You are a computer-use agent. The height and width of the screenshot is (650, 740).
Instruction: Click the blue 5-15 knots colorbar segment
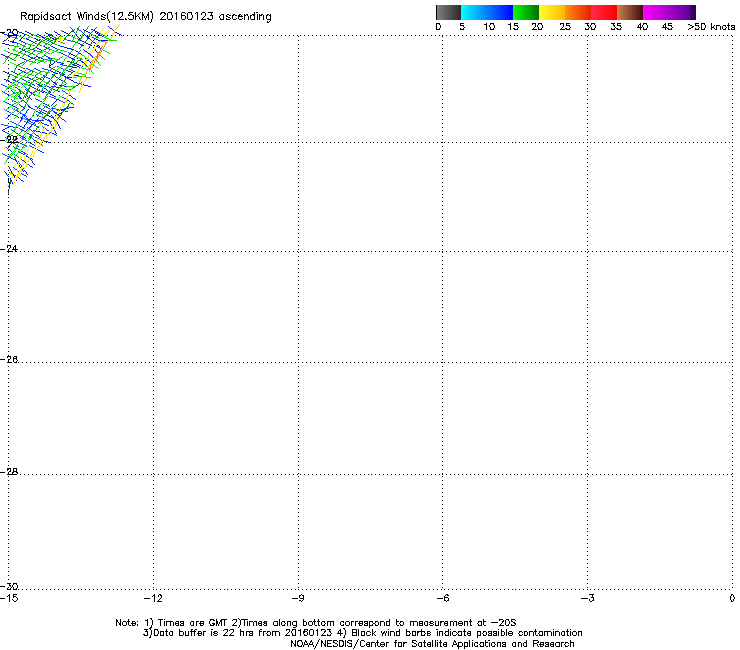(x=487, y=12)
